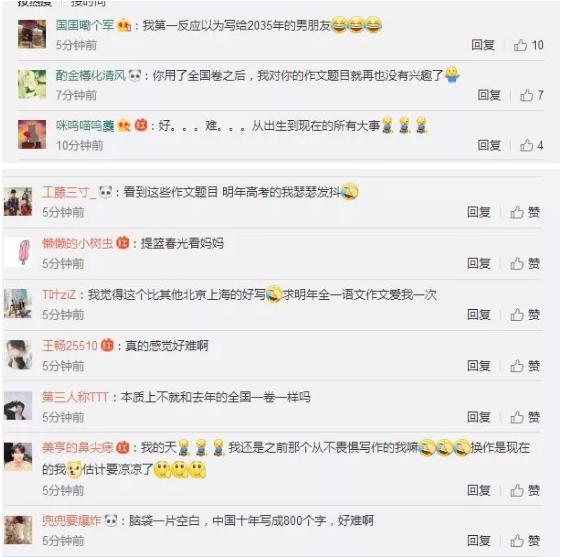Click thumbs-up on 酌金樽化清风's comment

(x=532, y=95)
